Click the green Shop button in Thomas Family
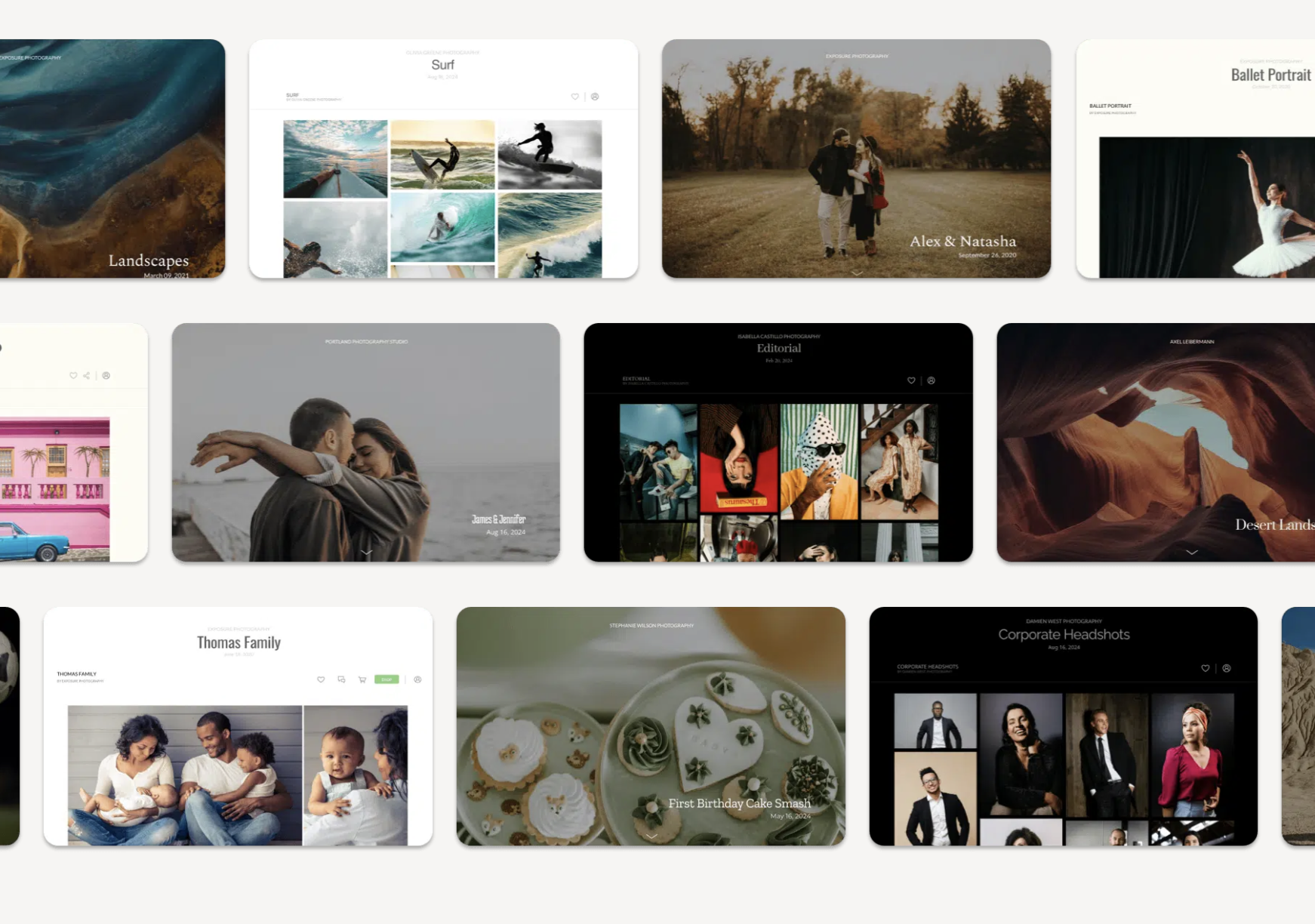Viewport: 1315px width, 924px height. (386, 679)
